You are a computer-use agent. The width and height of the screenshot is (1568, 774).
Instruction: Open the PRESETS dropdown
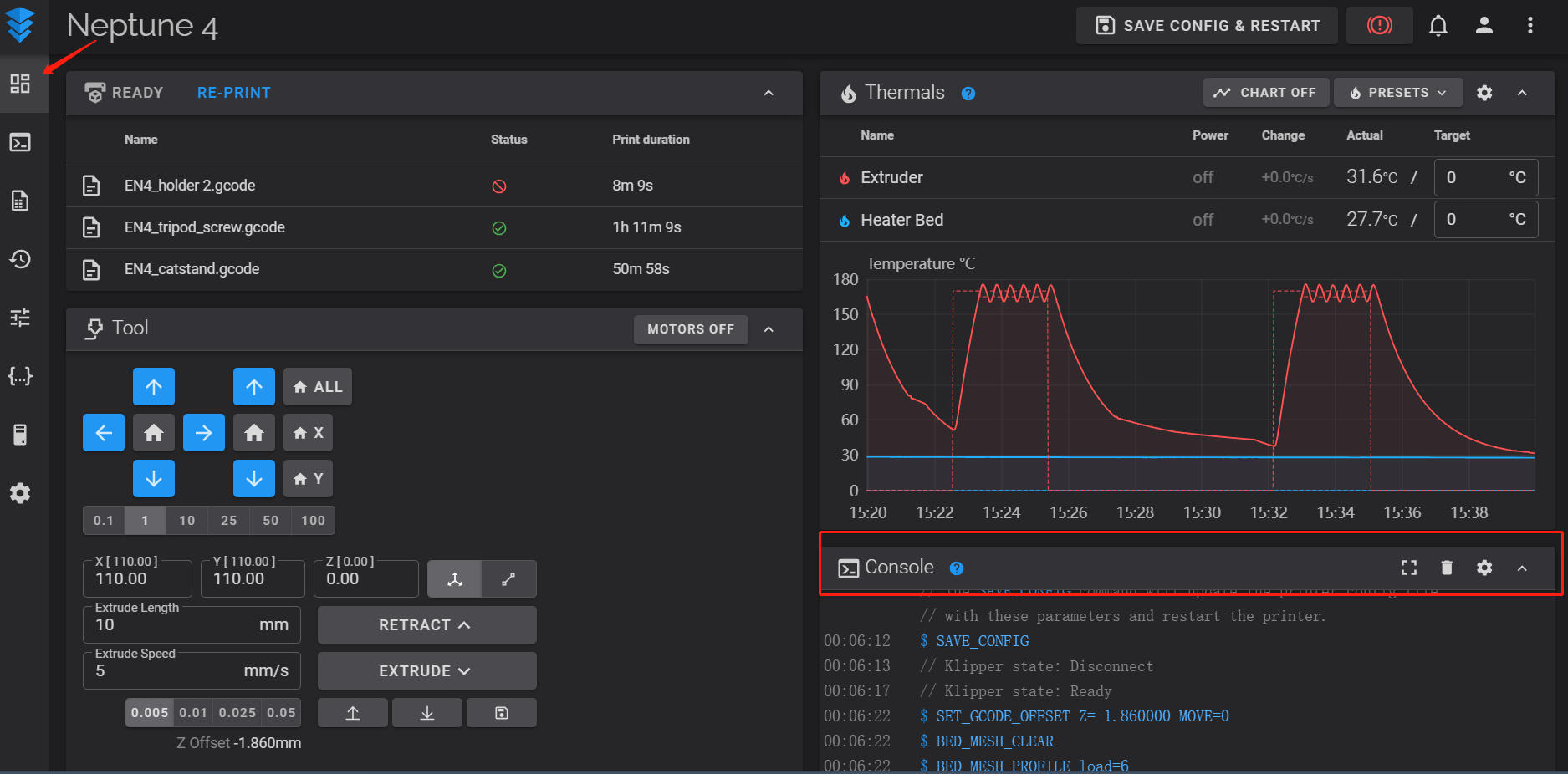tap(1397, 93)
